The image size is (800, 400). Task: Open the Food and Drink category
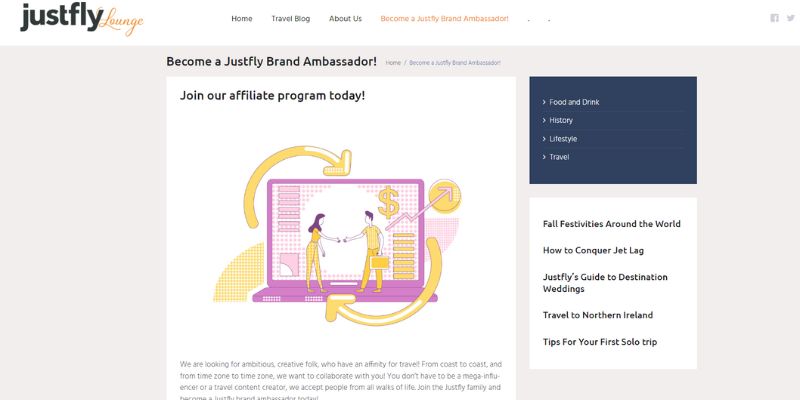click(x=574, y=102)
